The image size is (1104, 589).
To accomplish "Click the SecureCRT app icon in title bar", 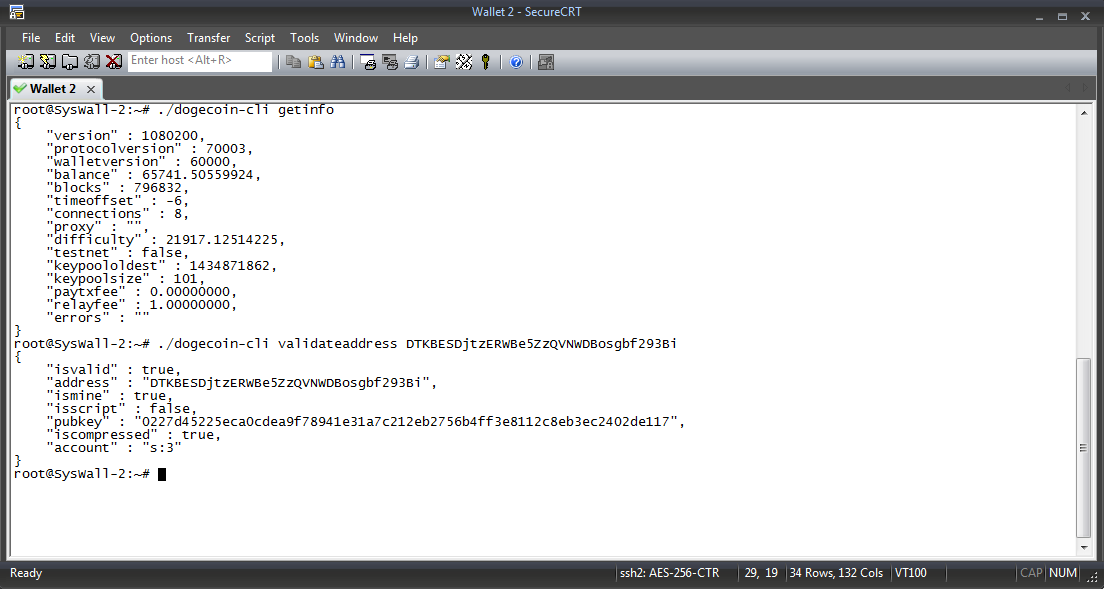I will (17, 12).
